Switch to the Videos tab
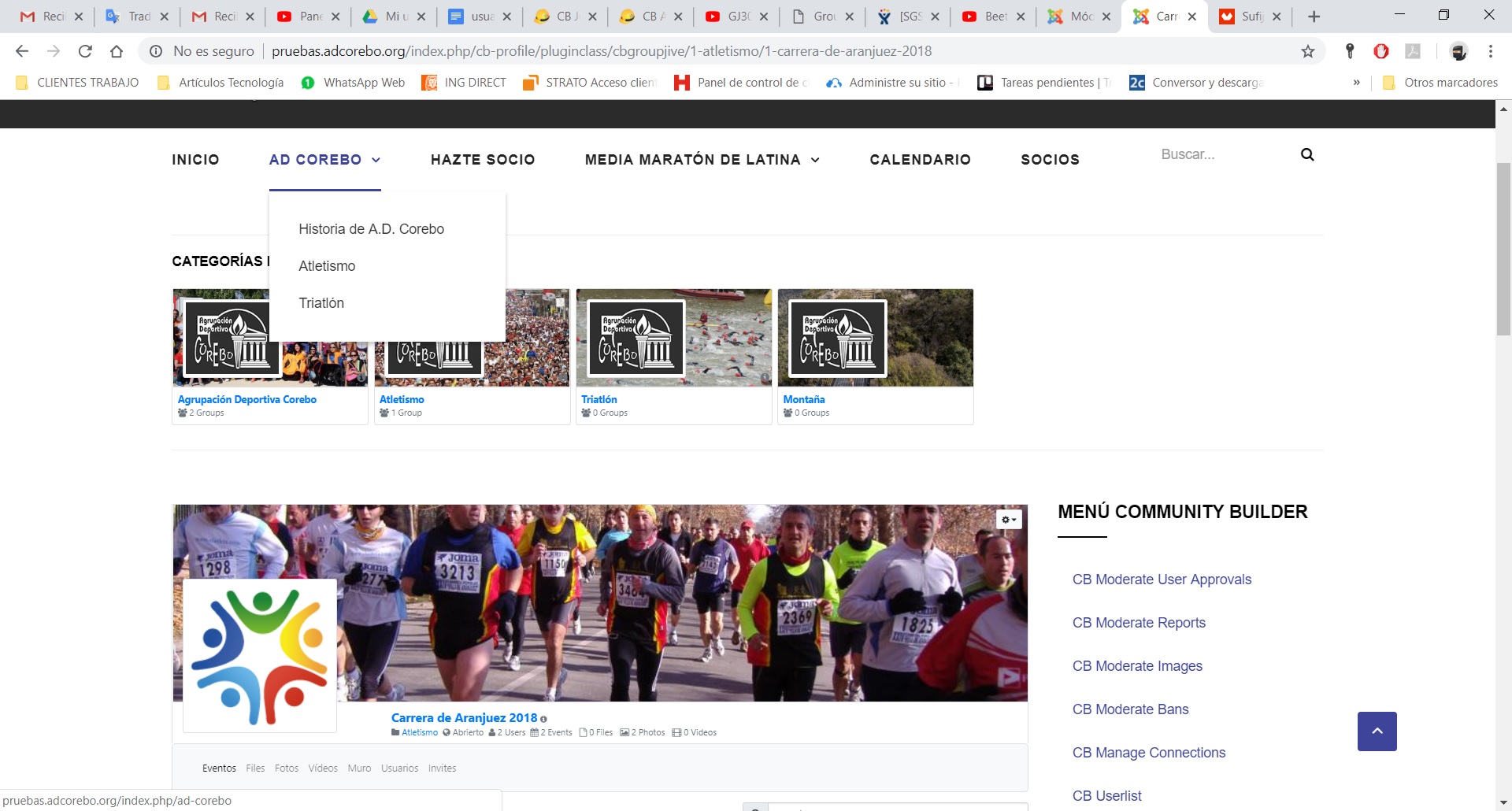 point(323,768)
